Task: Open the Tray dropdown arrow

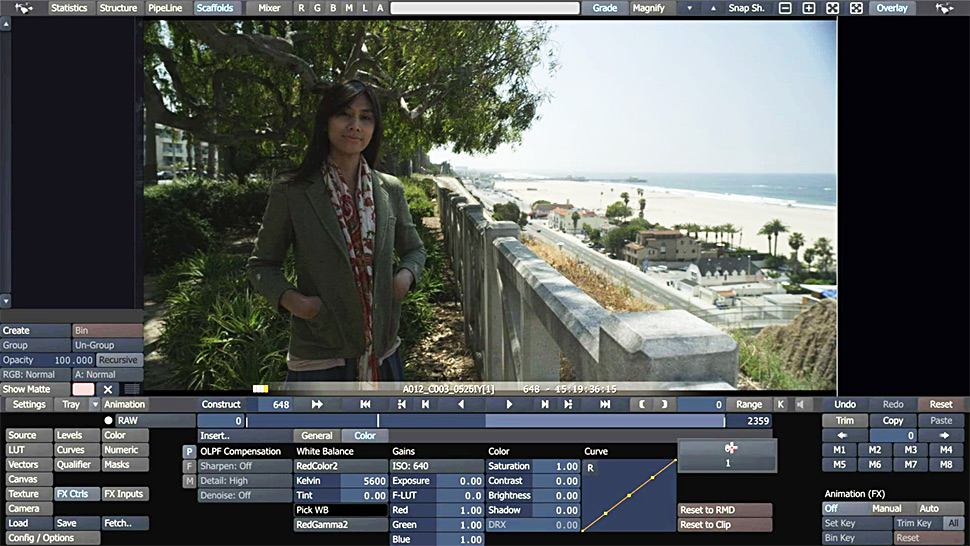Action: point(95,404)
